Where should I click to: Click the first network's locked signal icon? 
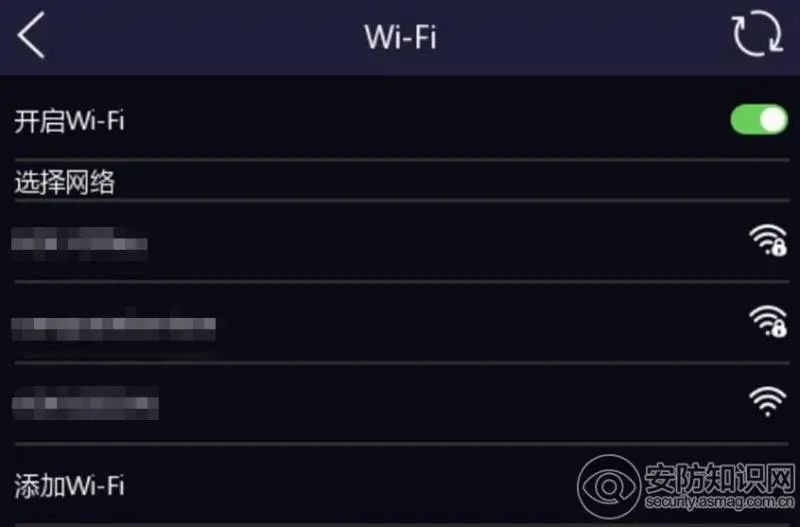[x=767, y=240]
